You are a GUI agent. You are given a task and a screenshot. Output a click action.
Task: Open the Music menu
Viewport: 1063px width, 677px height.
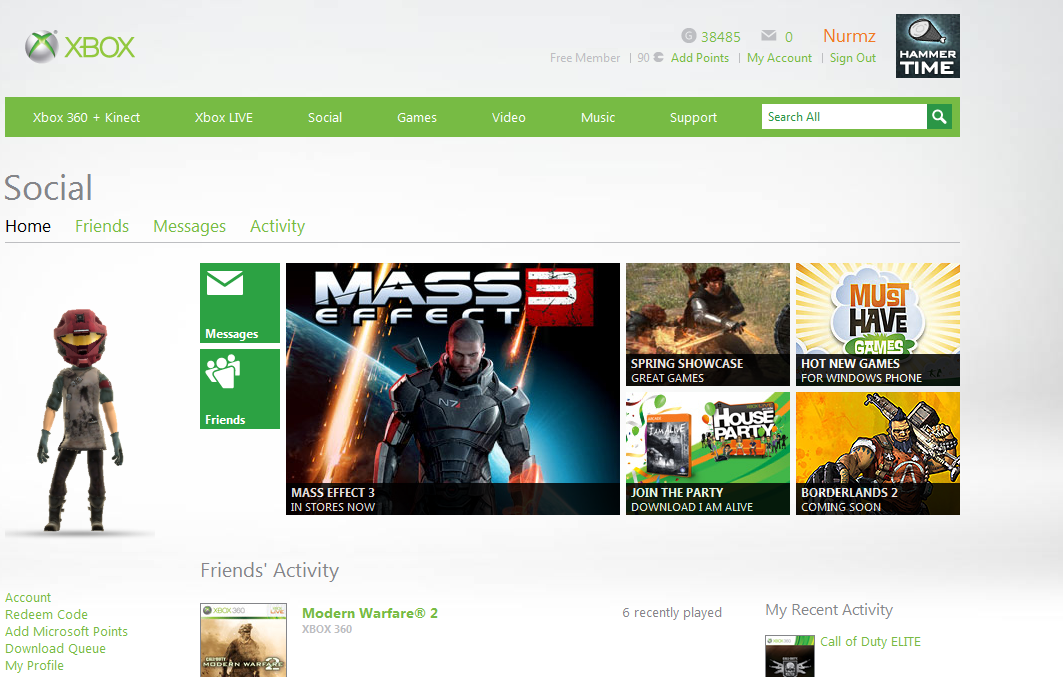coord(598,117)
